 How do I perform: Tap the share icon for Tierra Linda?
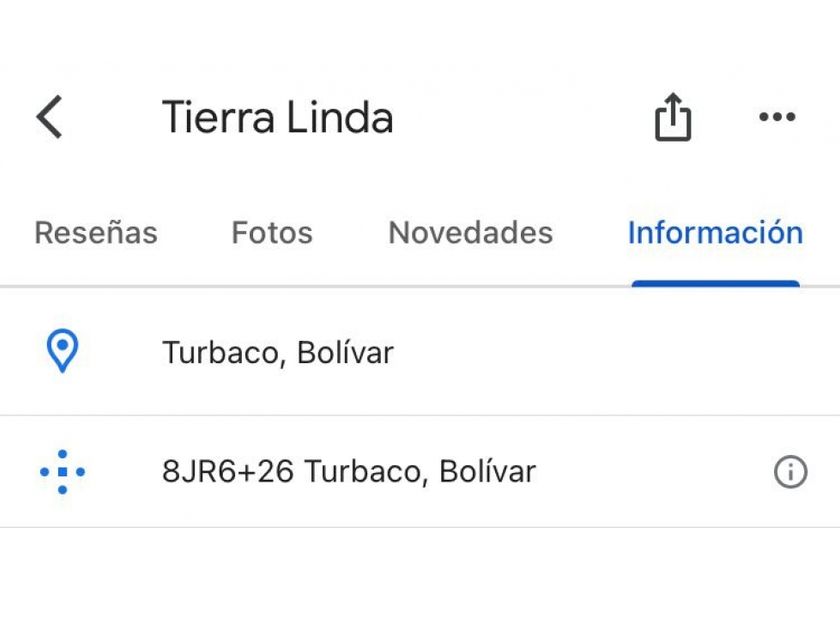tap(673, 118)
